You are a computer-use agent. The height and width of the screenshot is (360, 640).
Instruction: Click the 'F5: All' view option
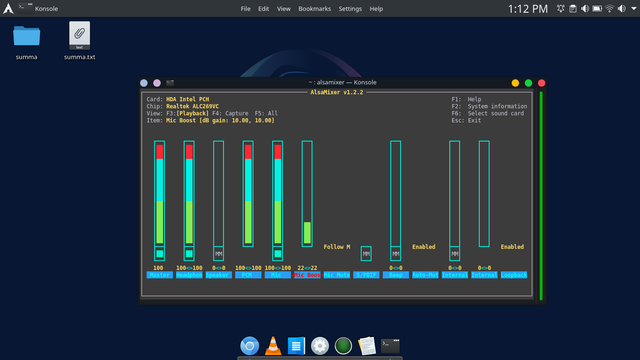click(266, 113)
